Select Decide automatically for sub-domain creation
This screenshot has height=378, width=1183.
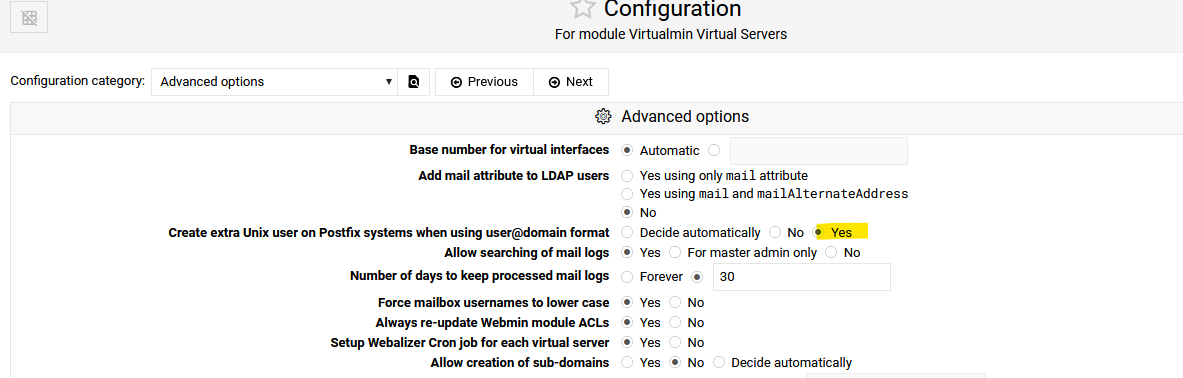[x=719, y=363]
